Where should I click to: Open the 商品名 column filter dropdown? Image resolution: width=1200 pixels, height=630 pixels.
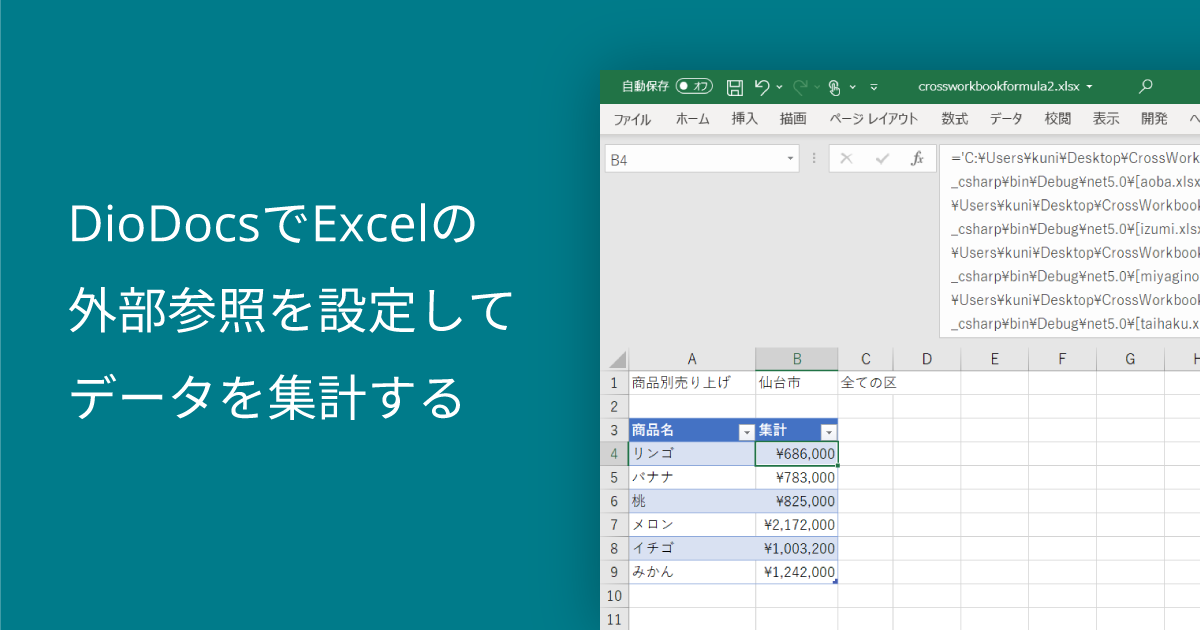point(745,430)
